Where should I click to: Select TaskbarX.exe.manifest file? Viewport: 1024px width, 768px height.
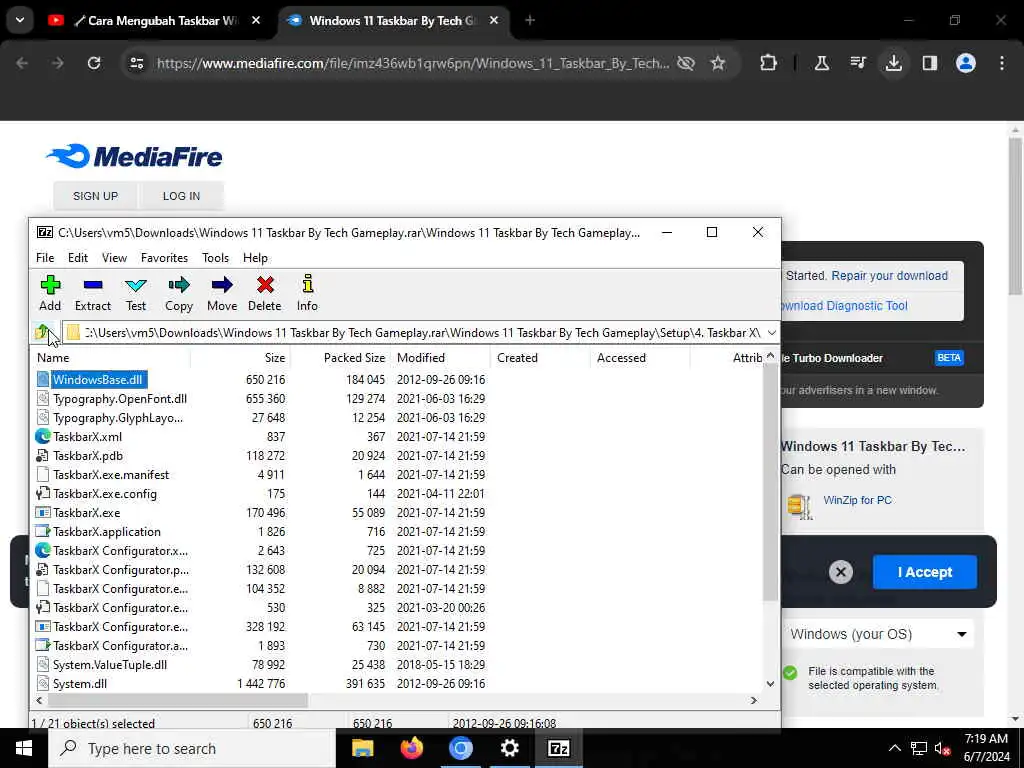click(x=111, y=475)
